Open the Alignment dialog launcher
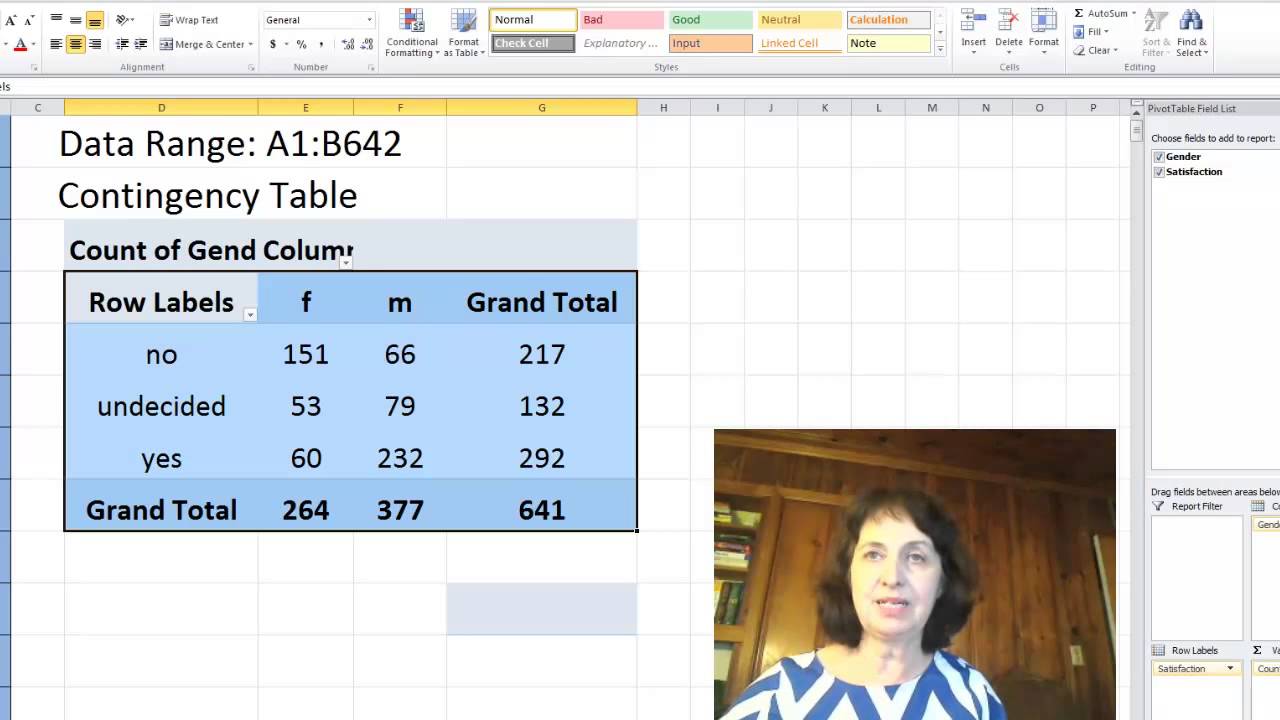This screenshot has width=1280, height=720. point(250,68)
